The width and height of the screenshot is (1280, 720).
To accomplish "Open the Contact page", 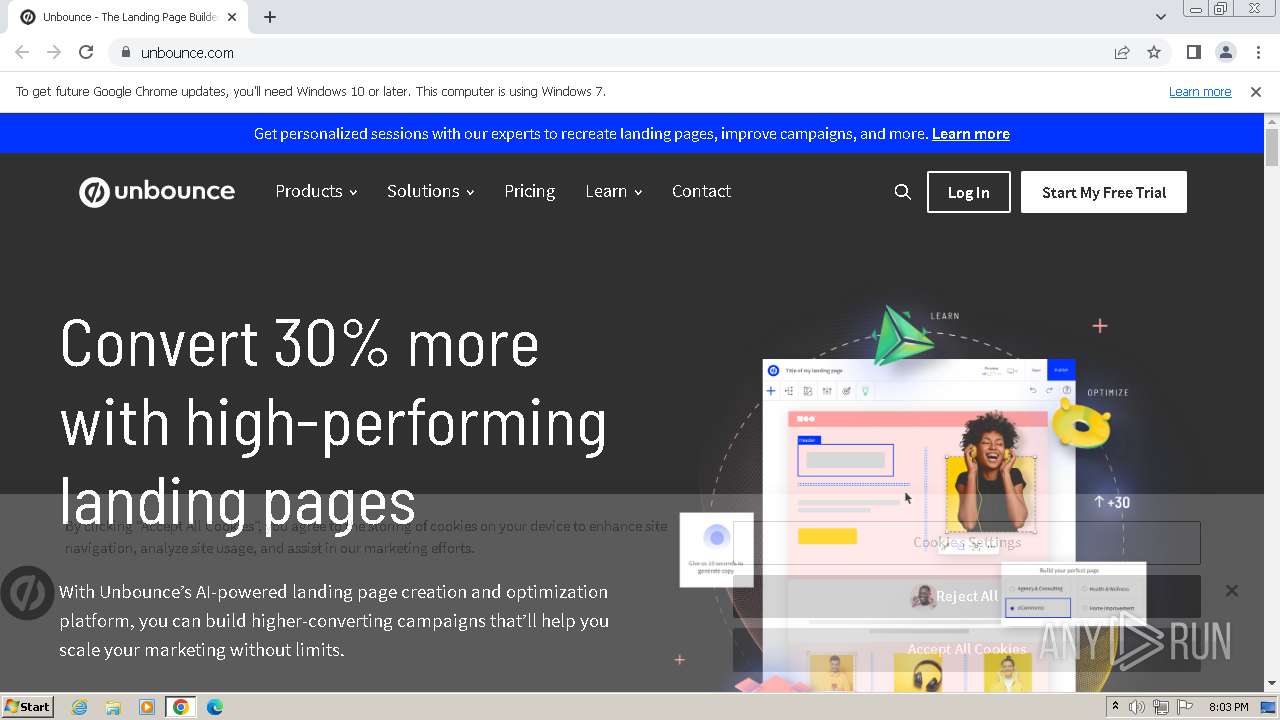I will coord(701,191).
